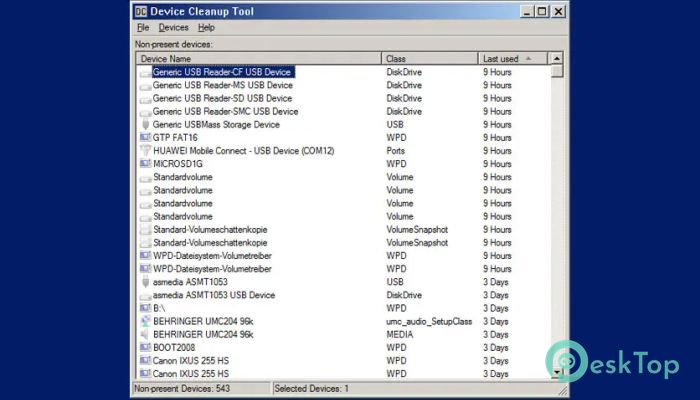Click the B:\ portable device icon
700x400 pixels.
146,308
